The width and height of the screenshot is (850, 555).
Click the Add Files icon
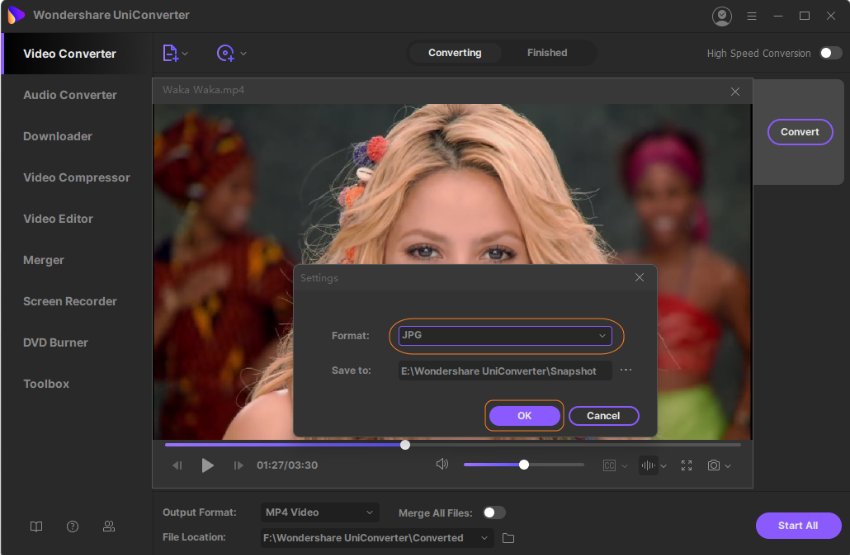[x=170, y=53]
